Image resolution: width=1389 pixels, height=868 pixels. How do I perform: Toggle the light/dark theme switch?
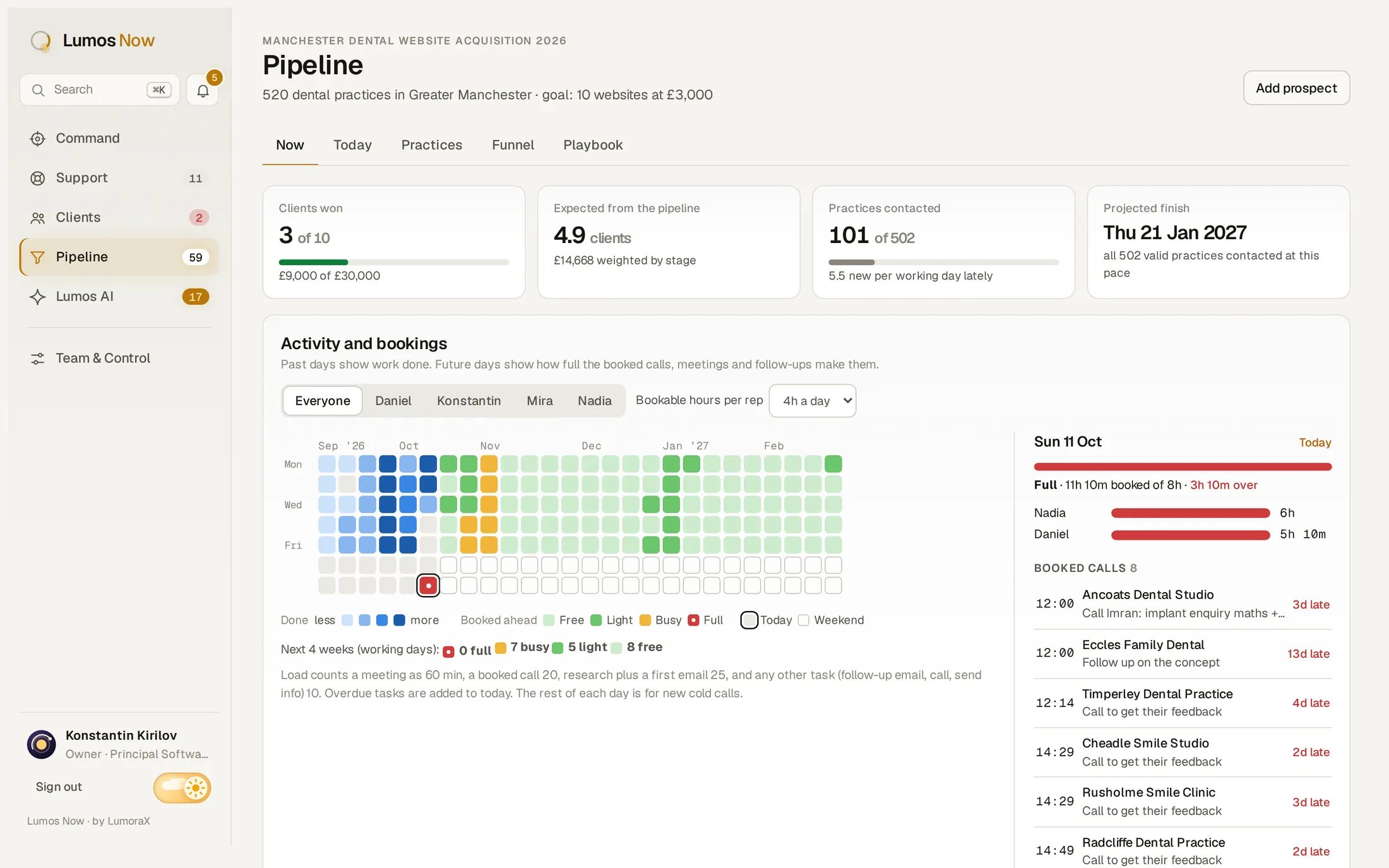(x=182, y=788)
